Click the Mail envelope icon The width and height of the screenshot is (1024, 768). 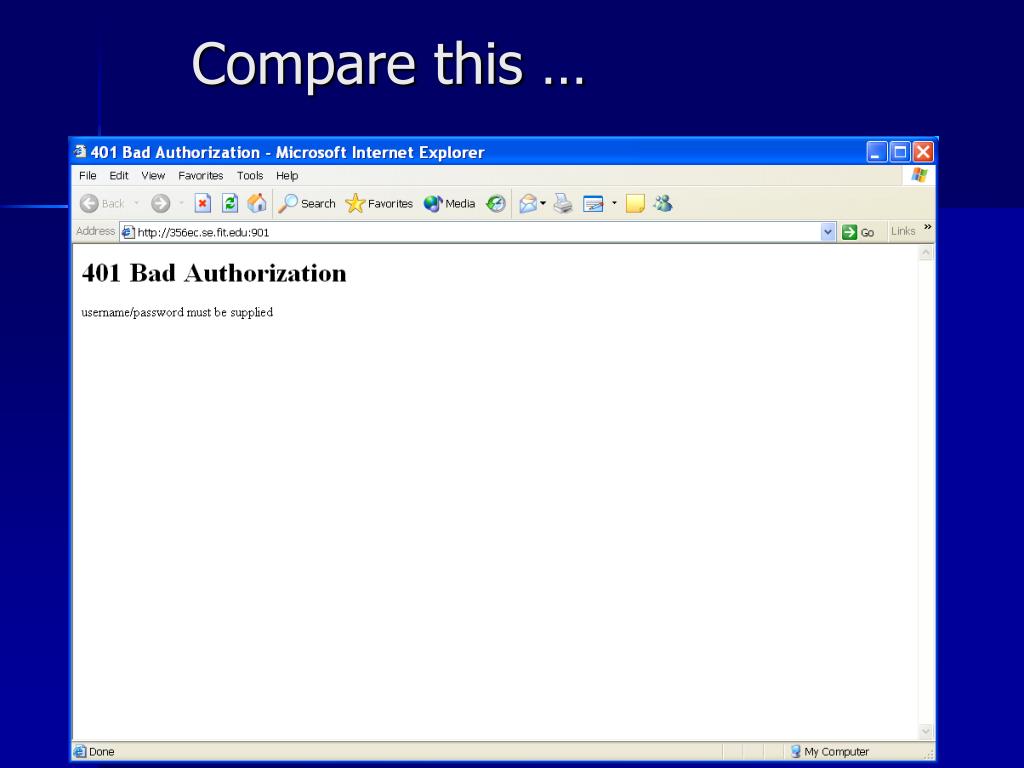tap(528, 204)
